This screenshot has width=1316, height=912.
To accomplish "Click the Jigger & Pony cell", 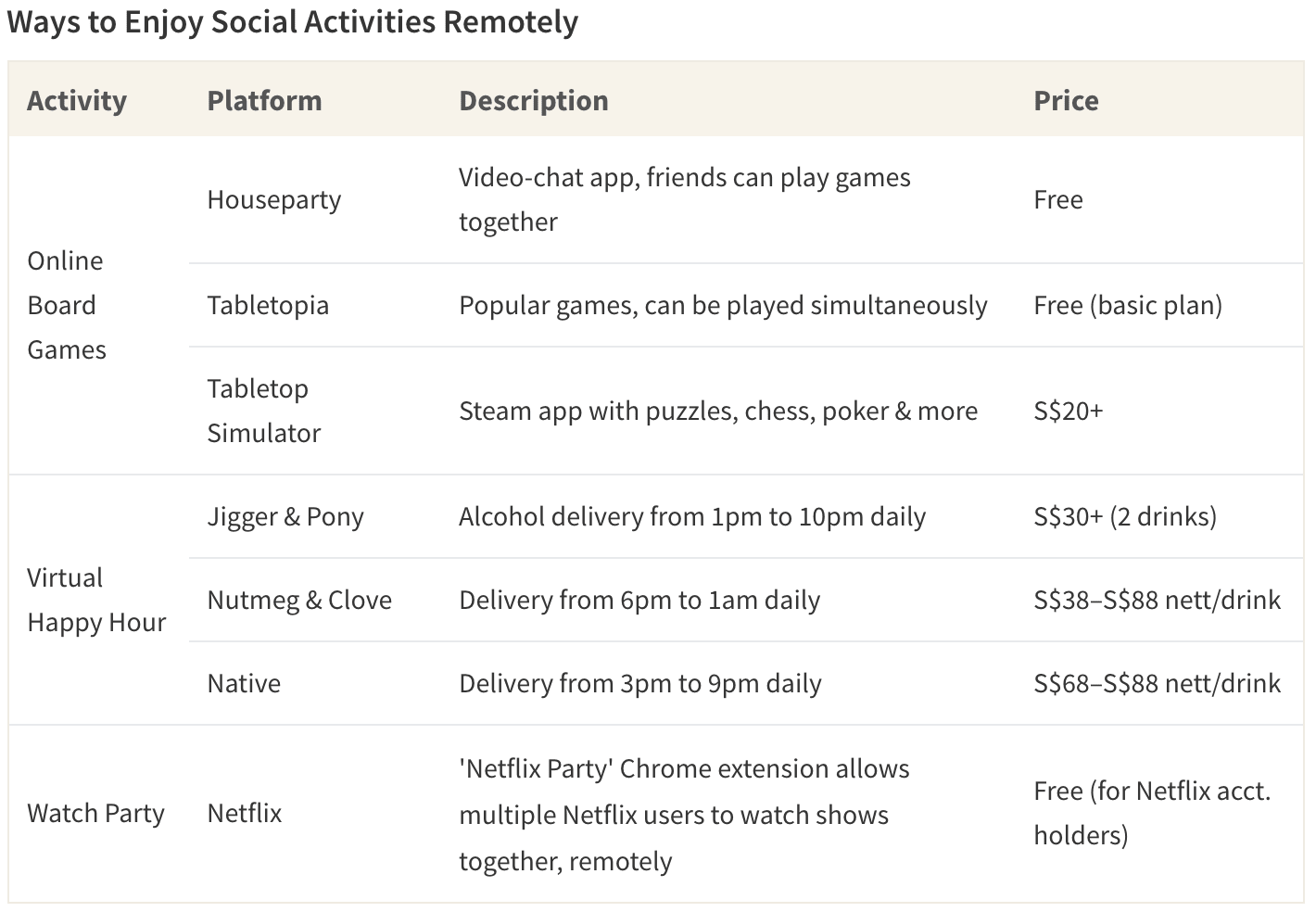I will pyautogui.click(x=285, y=516).
